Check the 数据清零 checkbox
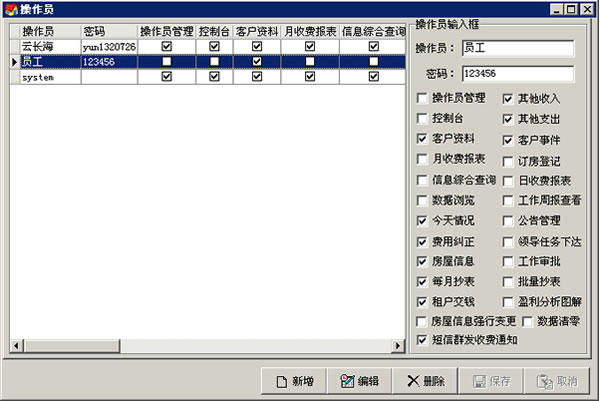Image resolution: width=600 pixels, height=401 pixels. point(528,321)
